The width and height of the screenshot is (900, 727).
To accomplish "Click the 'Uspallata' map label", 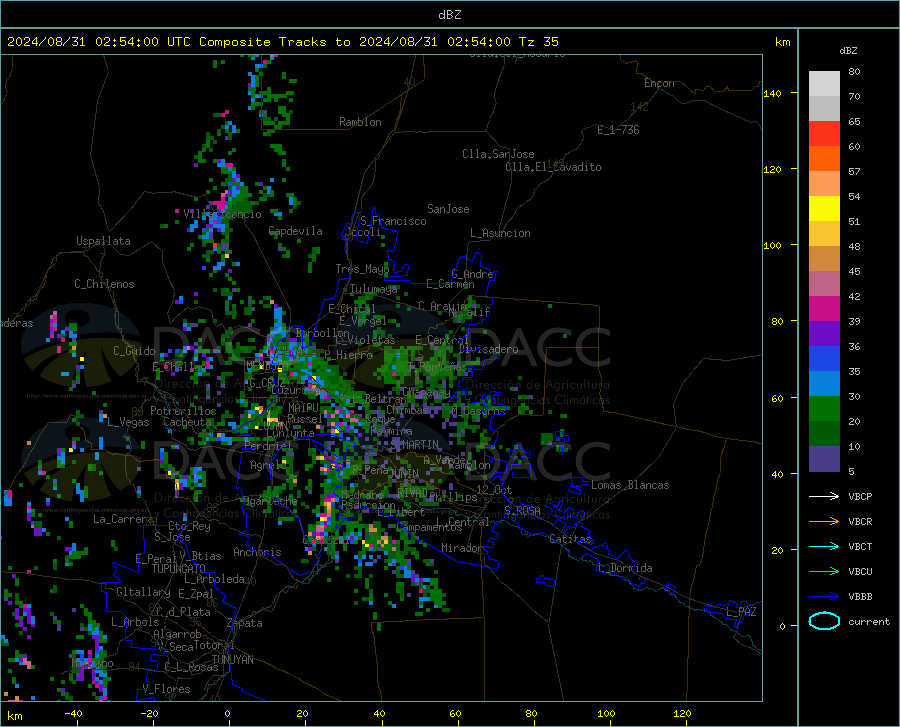I will pyautogui.click(x=103, y=241).
